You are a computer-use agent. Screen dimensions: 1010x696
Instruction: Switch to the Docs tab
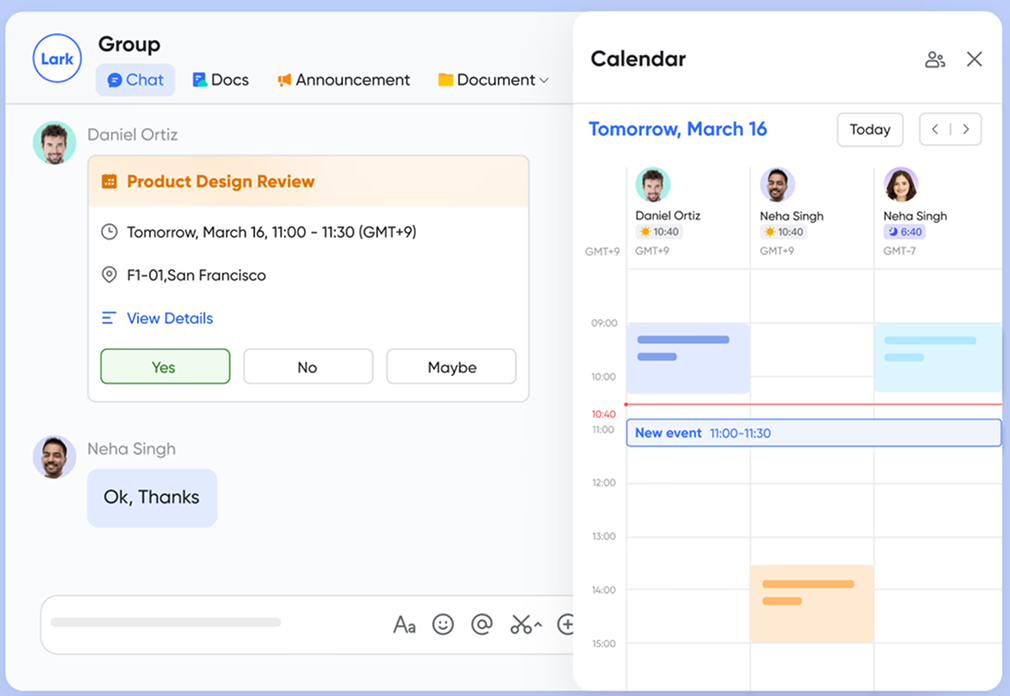click(220, 80)
